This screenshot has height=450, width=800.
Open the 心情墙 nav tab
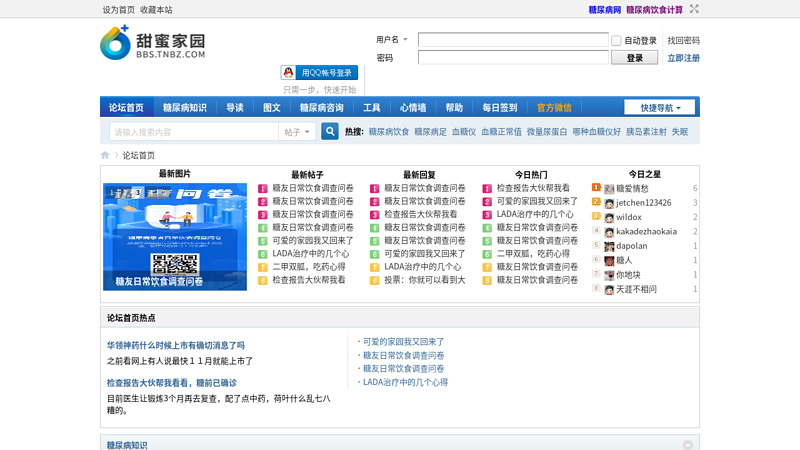(x=413, y=108)
